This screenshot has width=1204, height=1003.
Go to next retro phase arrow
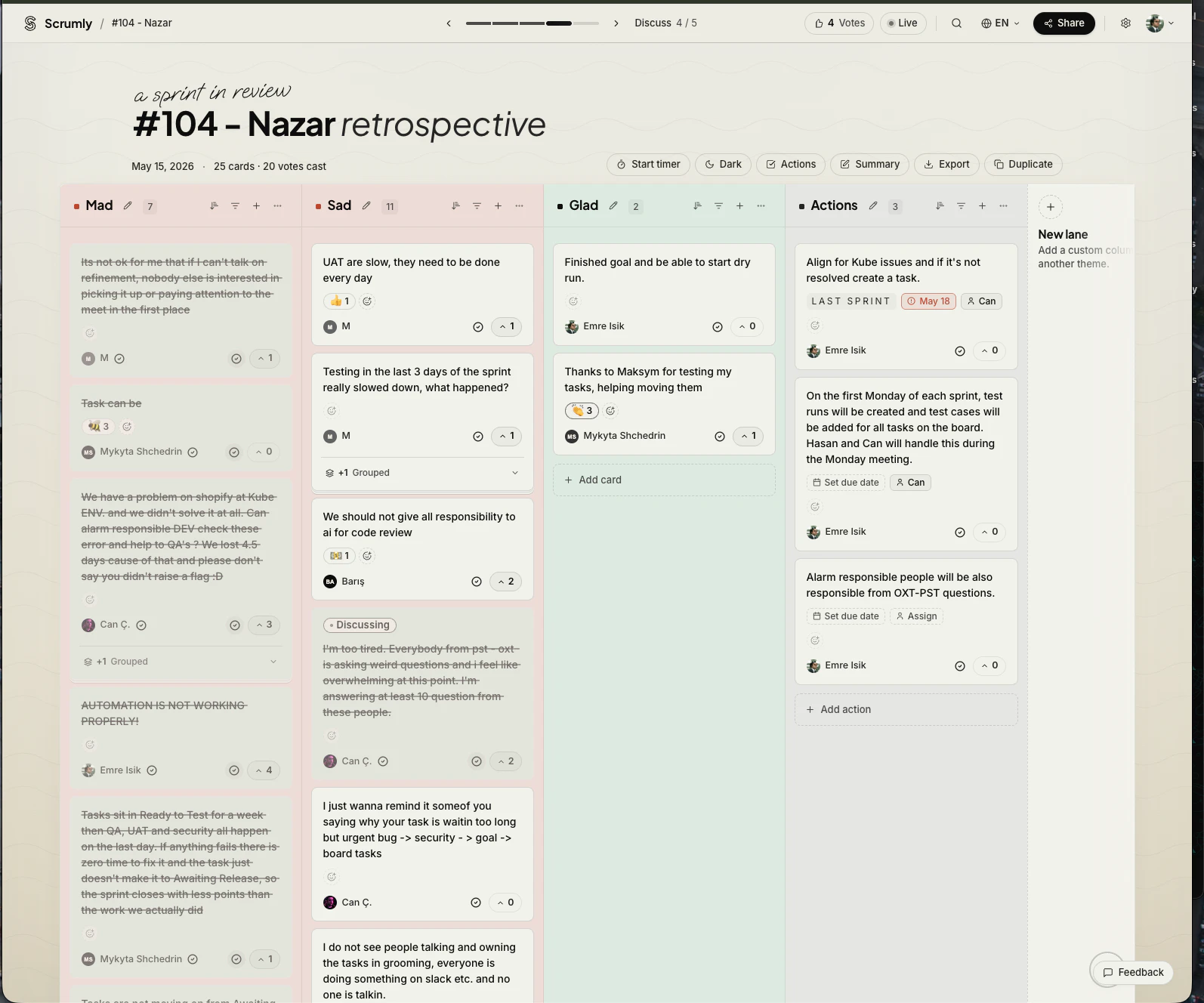coord(616,23)
